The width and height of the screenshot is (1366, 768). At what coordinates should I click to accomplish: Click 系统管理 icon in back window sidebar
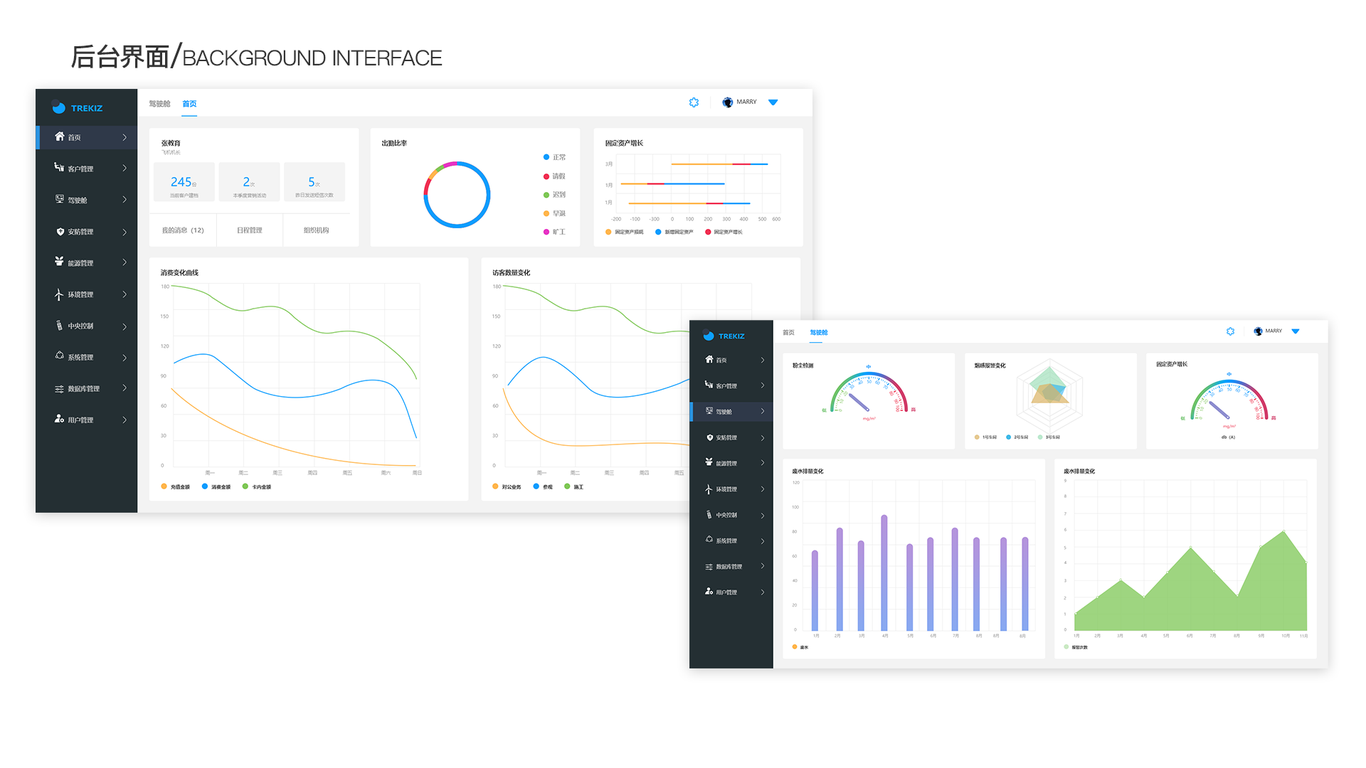pos(60,357)
